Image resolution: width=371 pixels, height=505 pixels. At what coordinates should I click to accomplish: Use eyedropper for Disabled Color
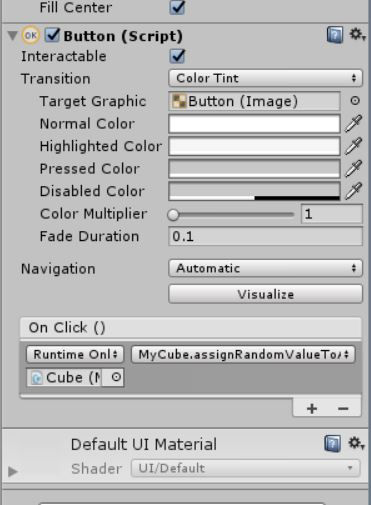click(354, 191)
